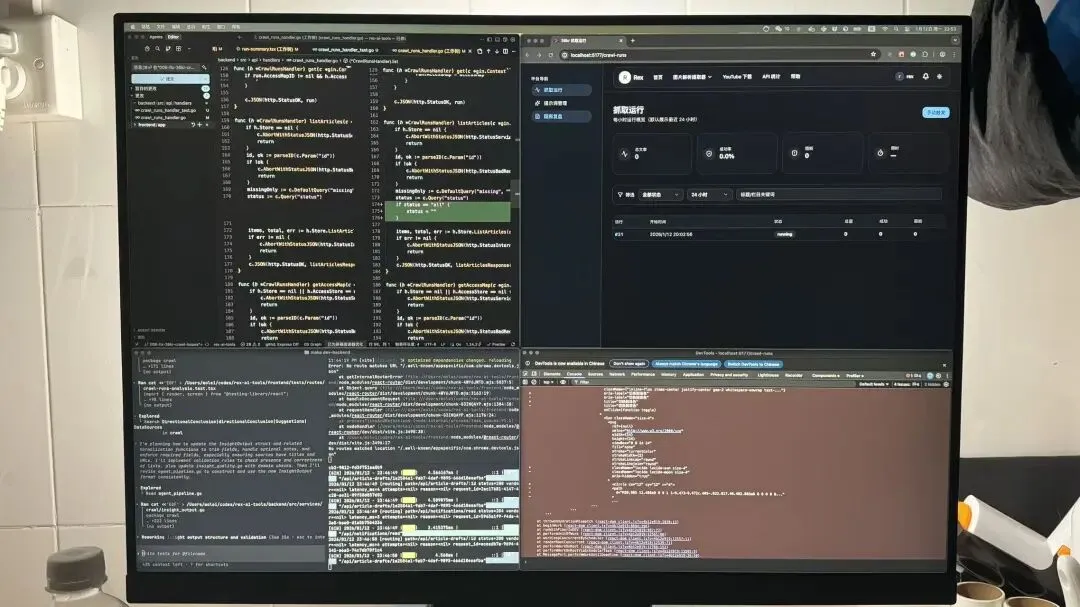Image resolution: width=1080 pixels, height=607 pixels.
Task: Click the Rex logo avatar
Action: tap(625, 77)
